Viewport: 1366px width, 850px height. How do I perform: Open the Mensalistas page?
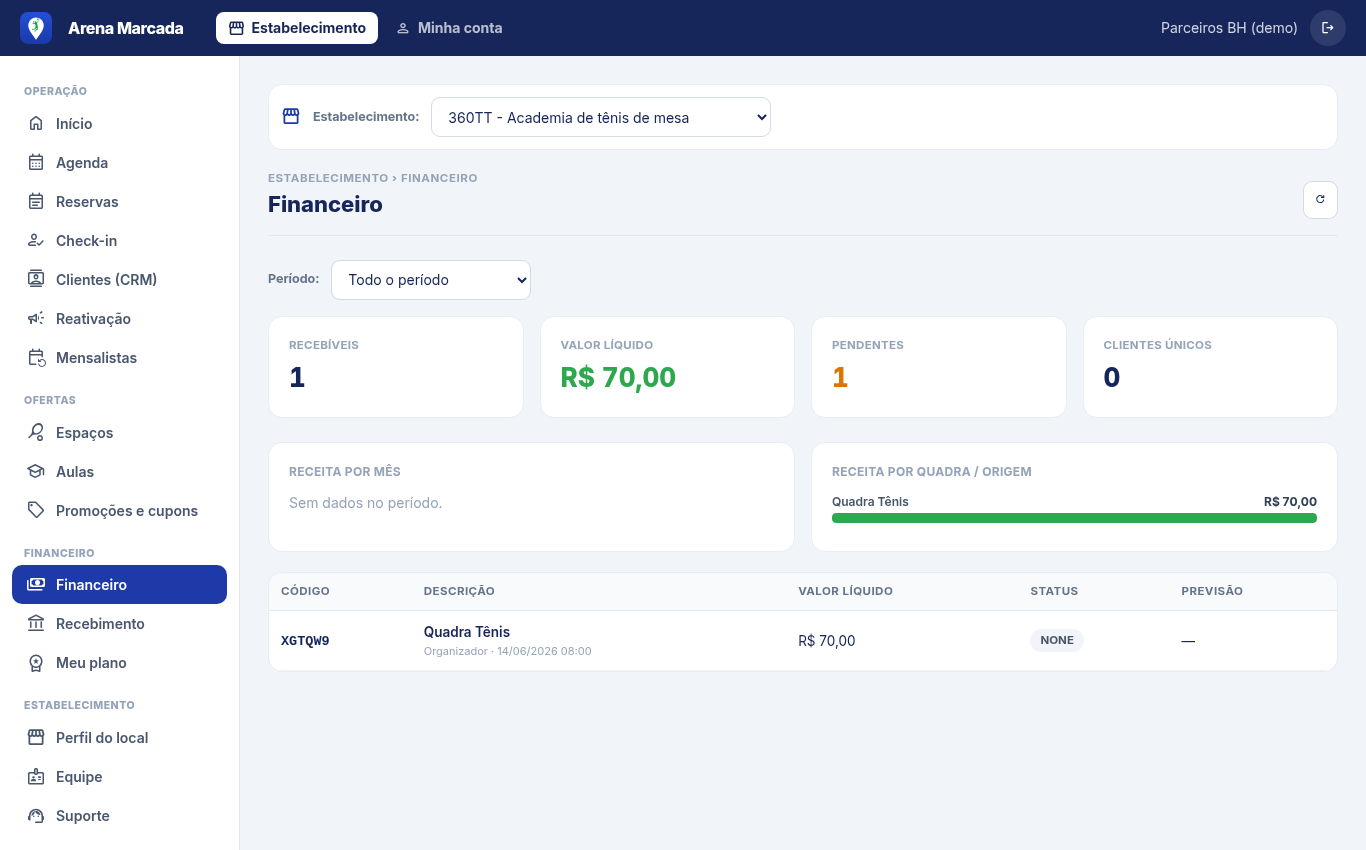point(119,358)
